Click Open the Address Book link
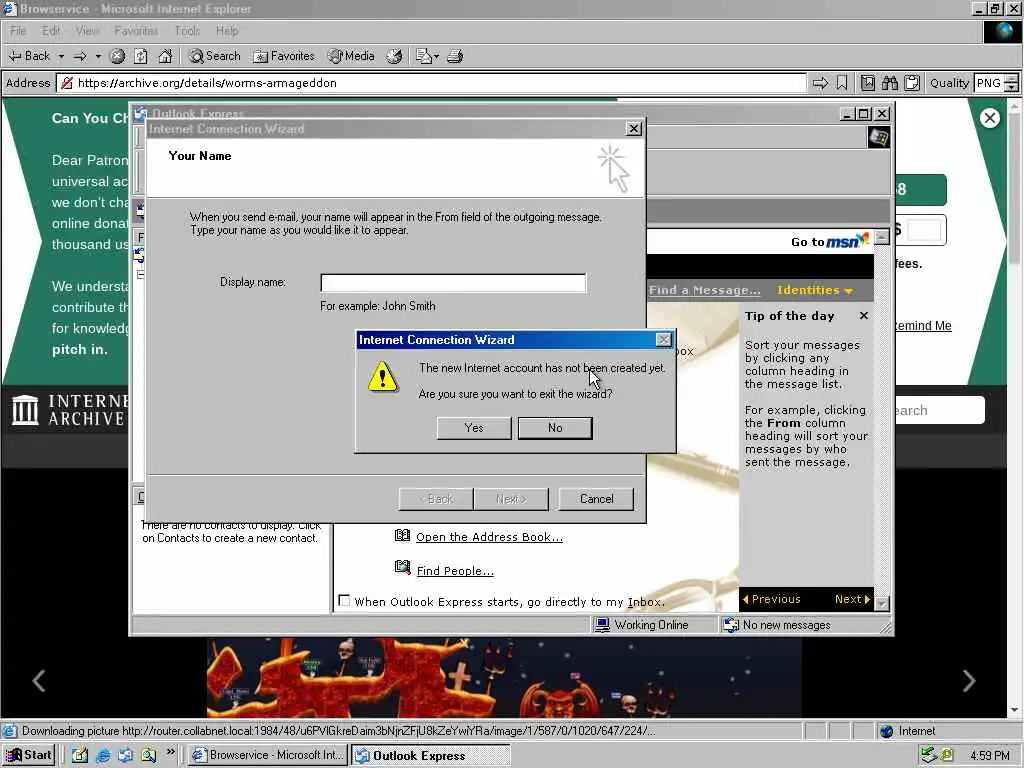This screenshot has width=1024, height=768. pyautogui.click(x=489, y=537)
